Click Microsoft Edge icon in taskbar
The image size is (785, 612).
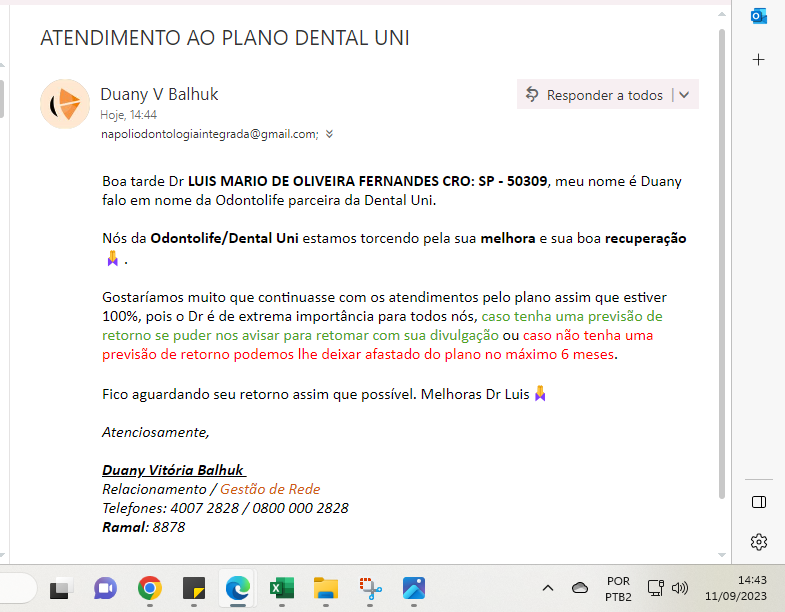coord(237,588)
